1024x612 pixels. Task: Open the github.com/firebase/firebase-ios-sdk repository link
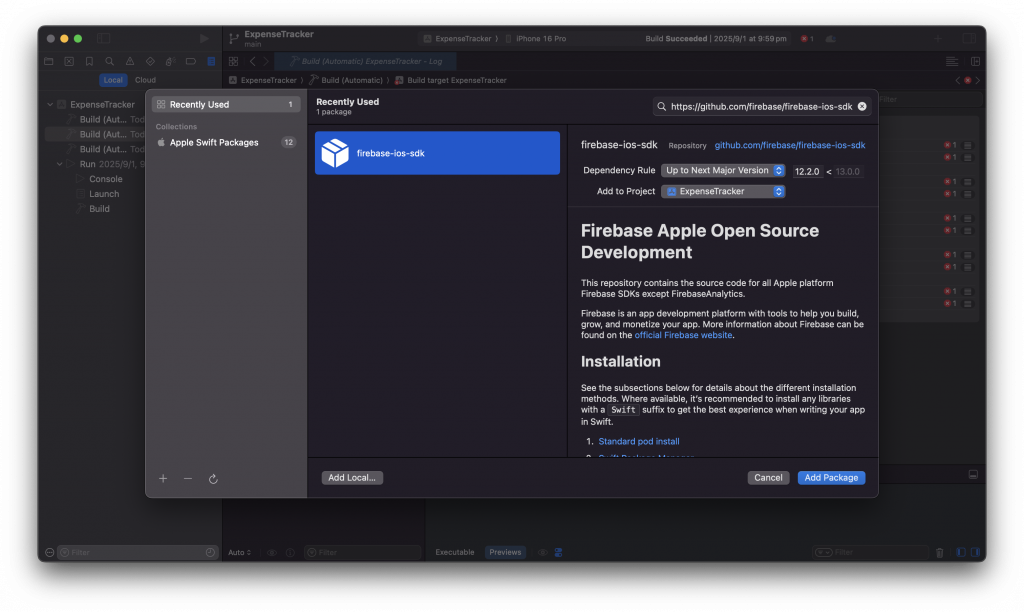(790, 145)
